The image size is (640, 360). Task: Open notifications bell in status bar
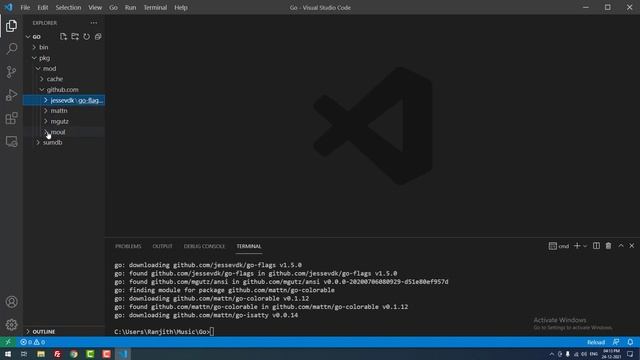(630, 342)
